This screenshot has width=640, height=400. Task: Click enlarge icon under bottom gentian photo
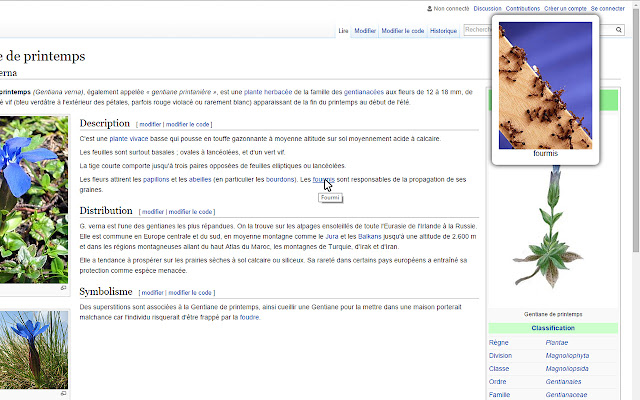62,394
